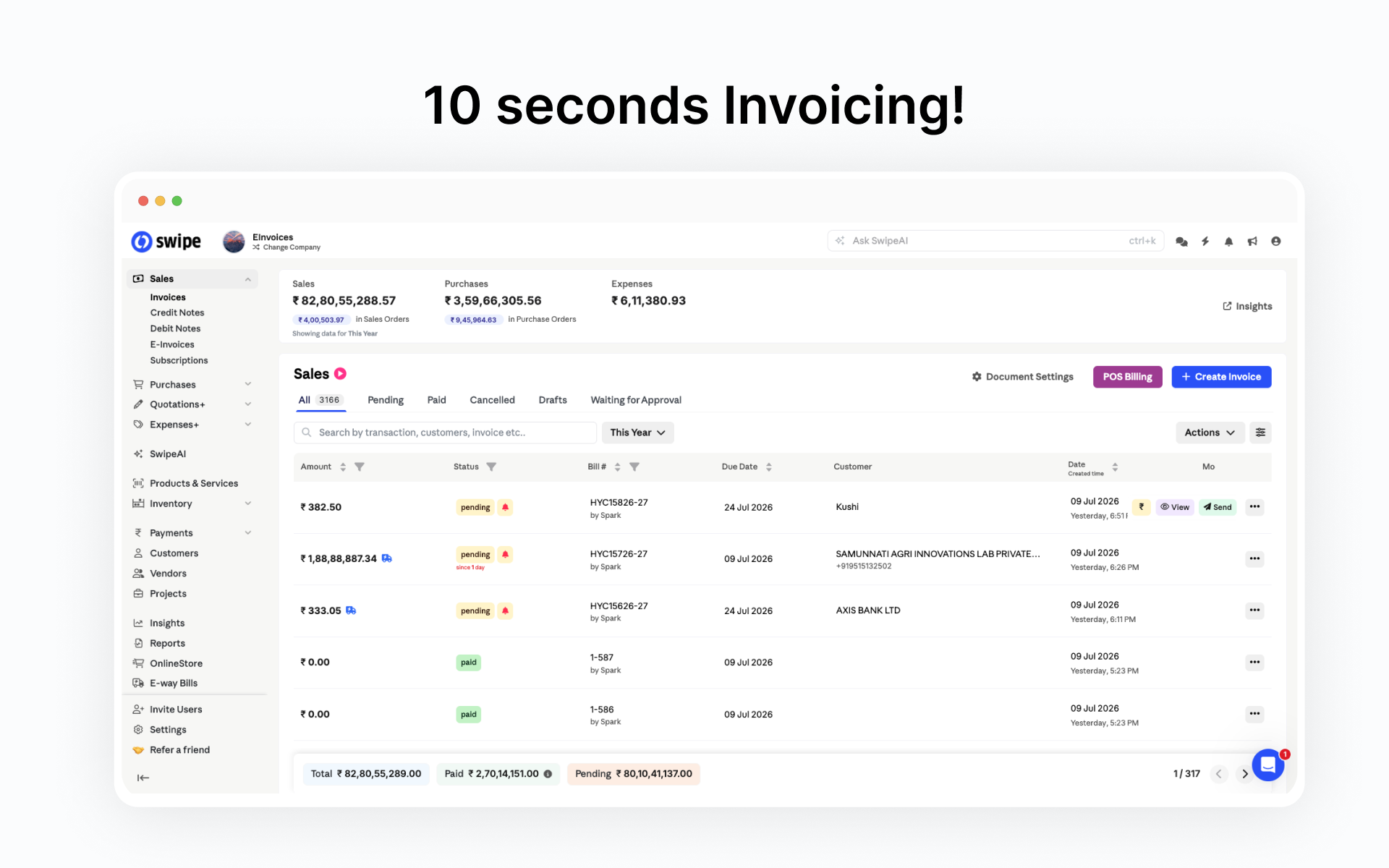This screenshot has width=1389, height=868.
Task: Open the user profile avatar icon
Action: [1276, 242]
